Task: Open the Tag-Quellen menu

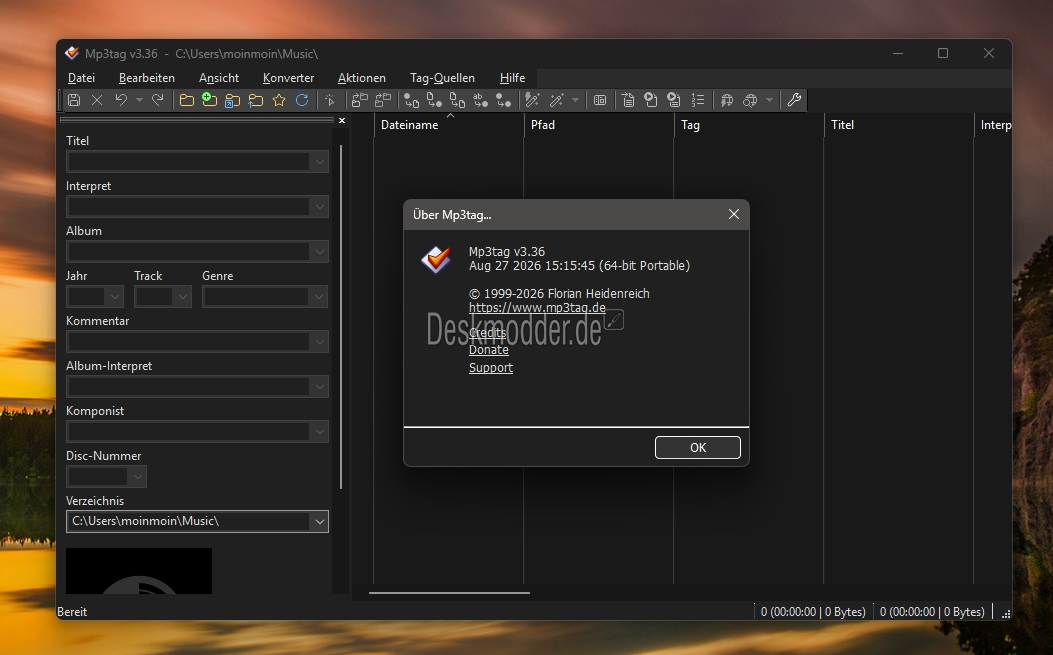Action: click(x=442, y=78)
